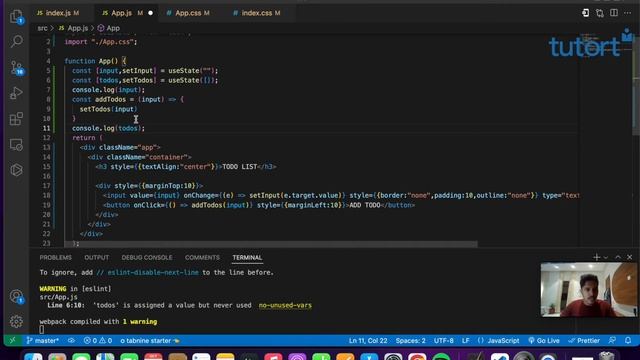Screen dimensions: 640x360
Task: Open notifications bell icon
Action: coord(628,340)
